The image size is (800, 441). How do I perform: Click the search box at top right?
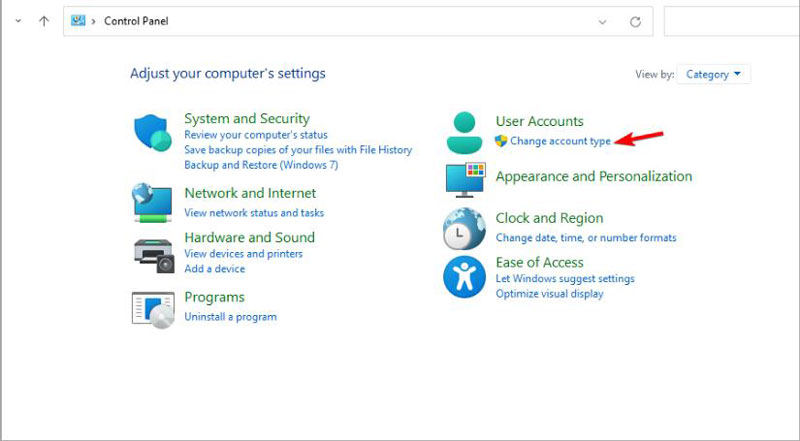tap(732, 21)
